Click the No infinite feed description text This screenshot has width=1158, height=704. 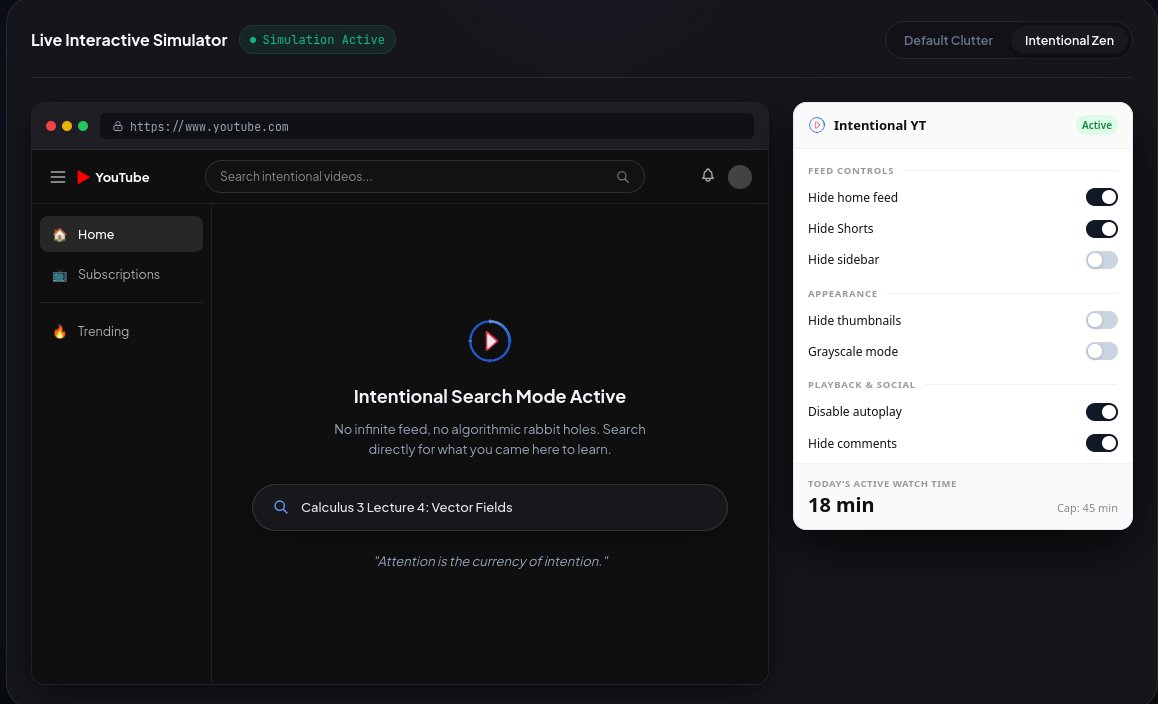pyautogui.click(x=490, y=440)
